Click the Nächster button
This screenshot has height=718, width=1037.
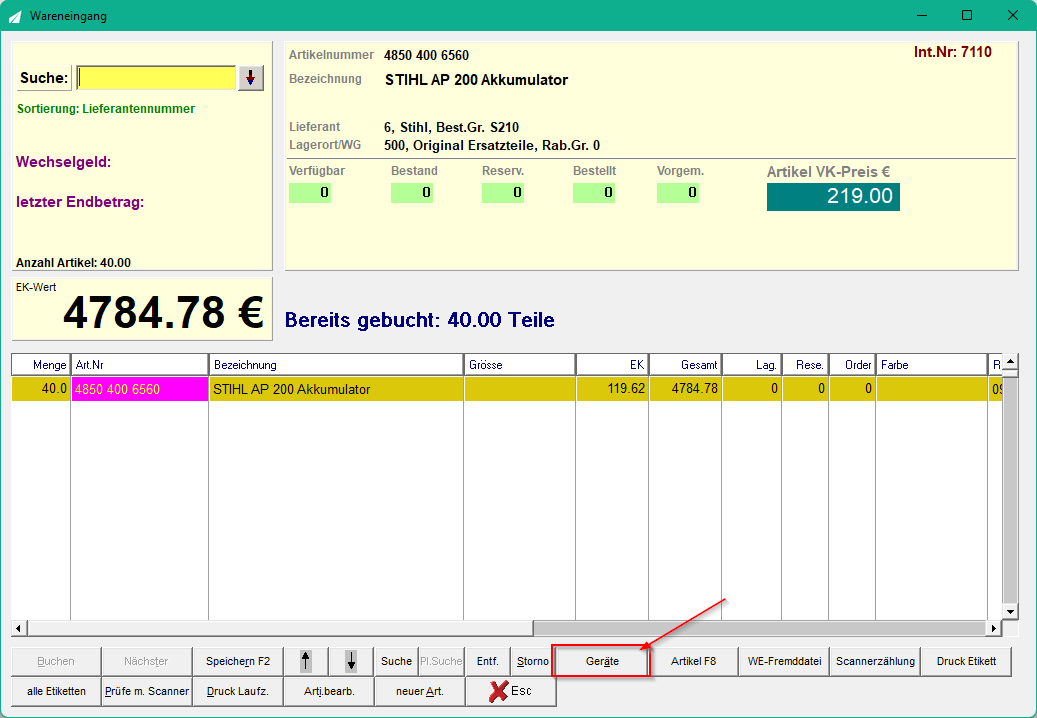(147, 661)
